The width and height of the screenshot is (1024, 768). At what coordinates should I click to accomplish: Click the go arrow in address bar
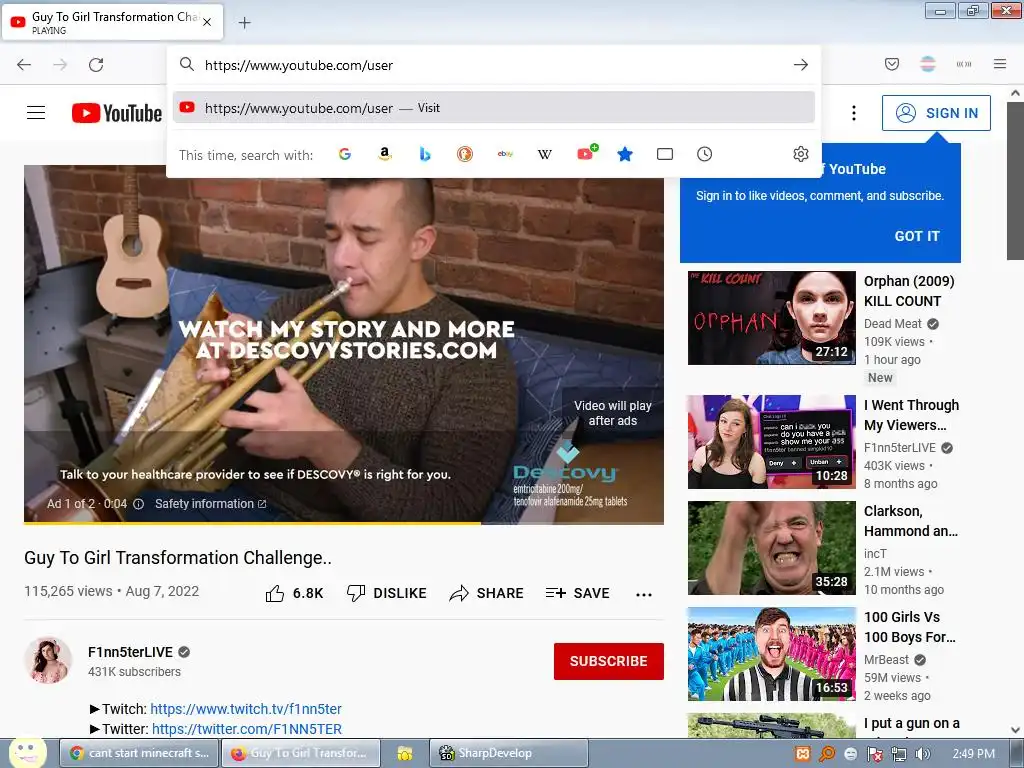click(x=801, y=65)
